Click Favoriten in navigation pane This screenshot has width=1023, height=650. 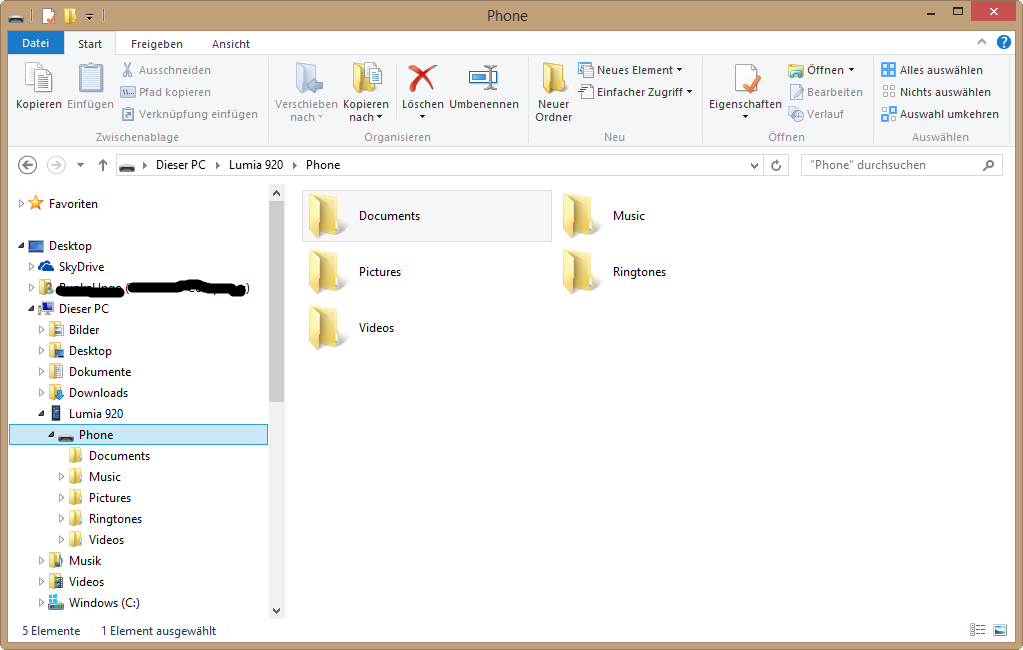[x=73, y=204]
